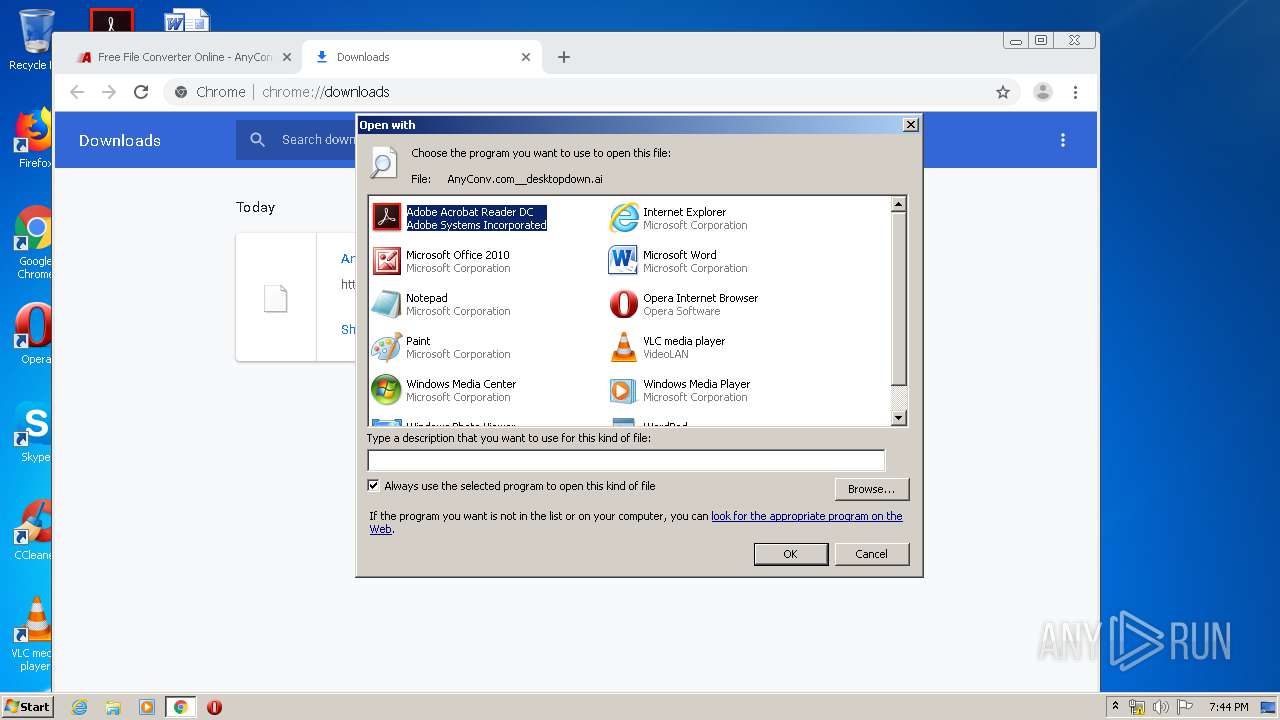The image size is (1280, 720).
Task: Click the Today heading text
Action: point(255,207)
